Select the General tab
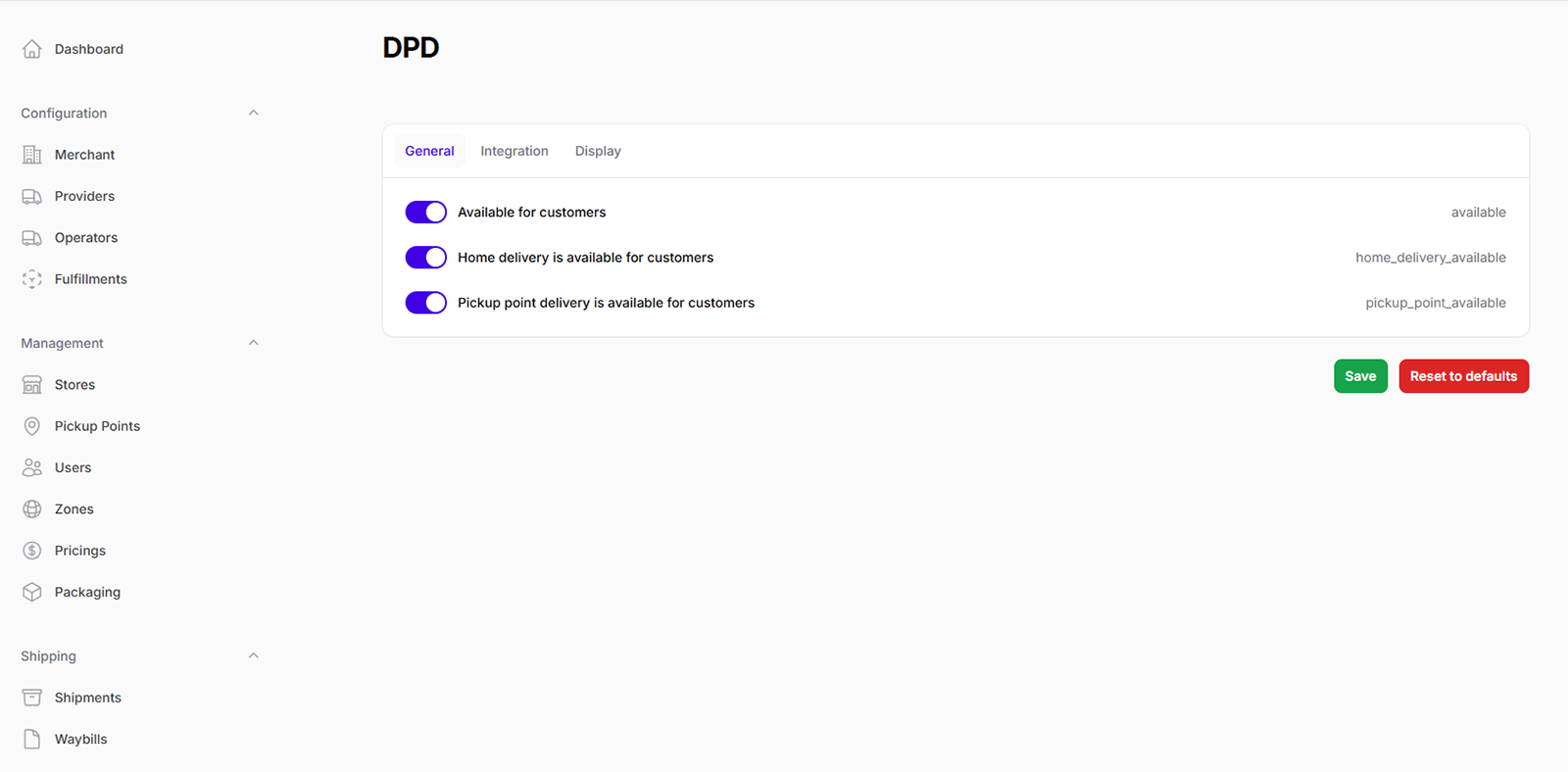The width and height of the screenshot is (1568, 772). coord(429,151)
